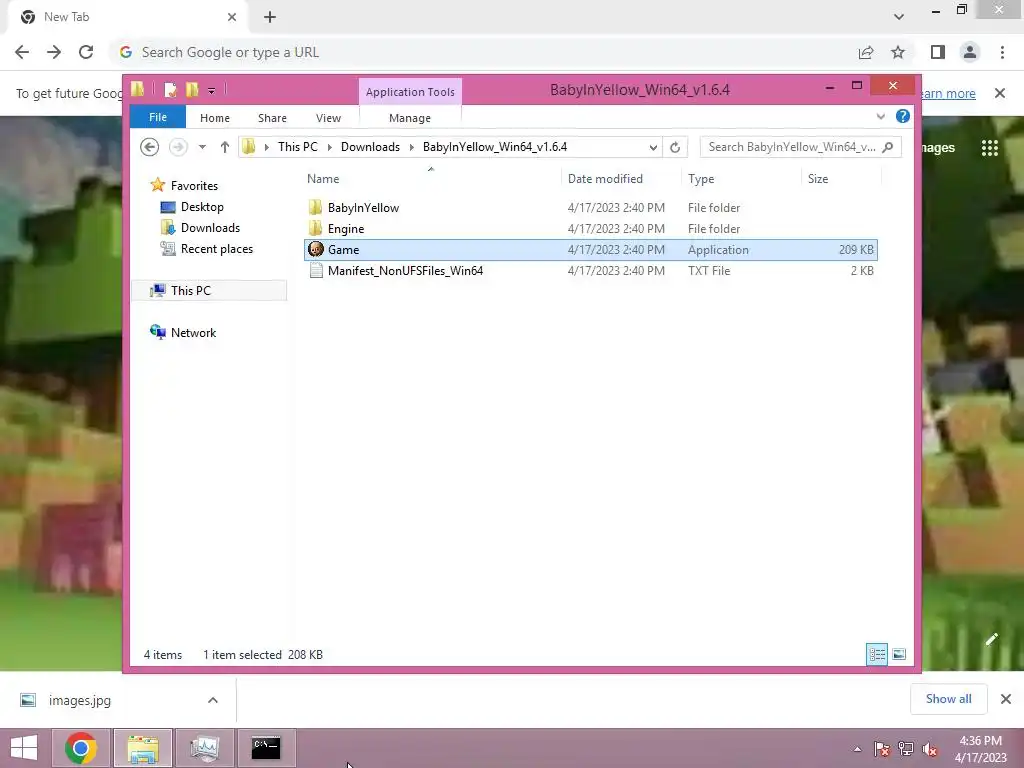1024x768 pixels.
Task: Customize Chrome page pencil icon
Action: (x=991, y=639)
